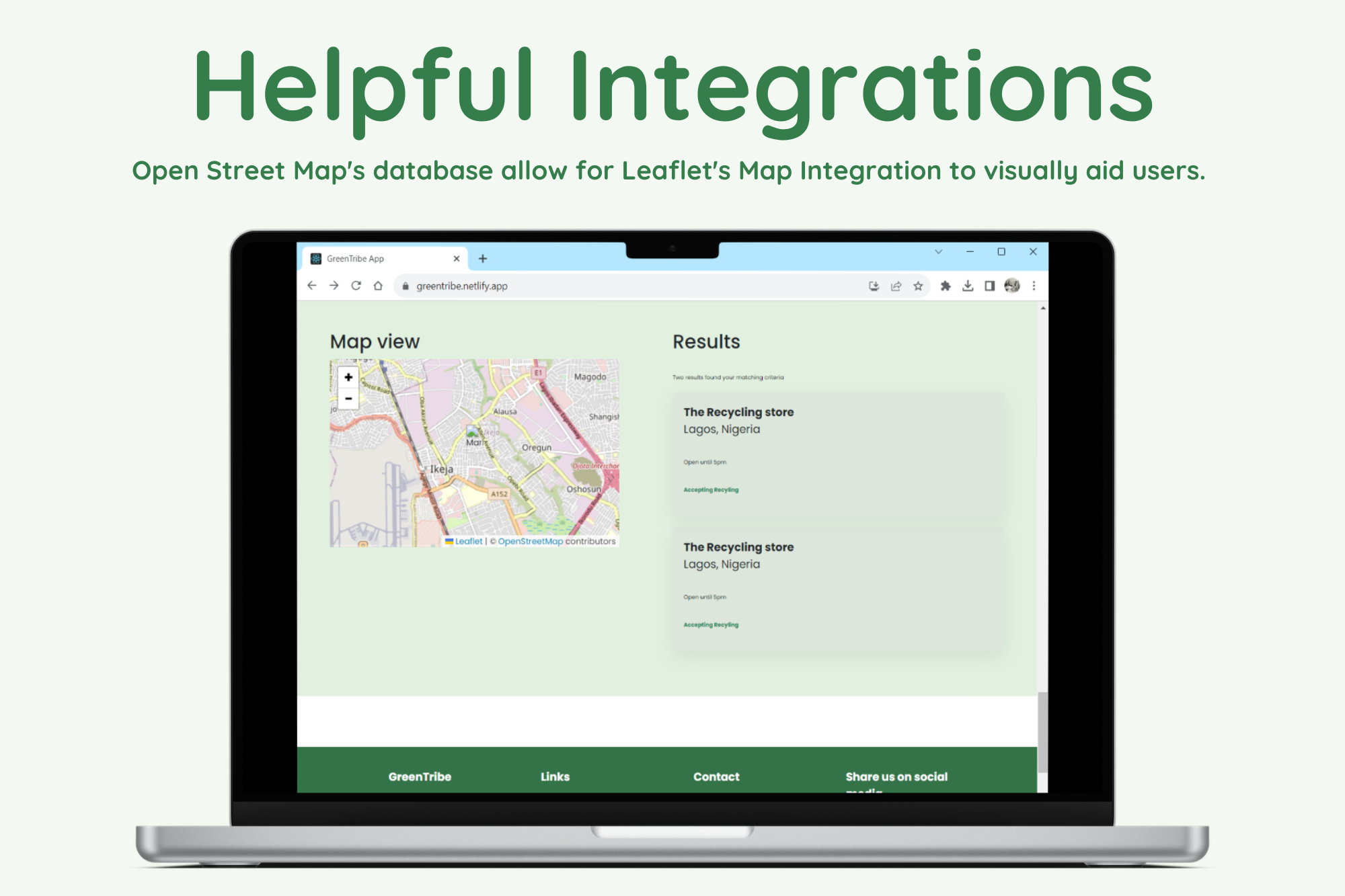Open the Leaflet attribution link
The height and width of the screenshot is (896, 1345).
pos(468,541)
